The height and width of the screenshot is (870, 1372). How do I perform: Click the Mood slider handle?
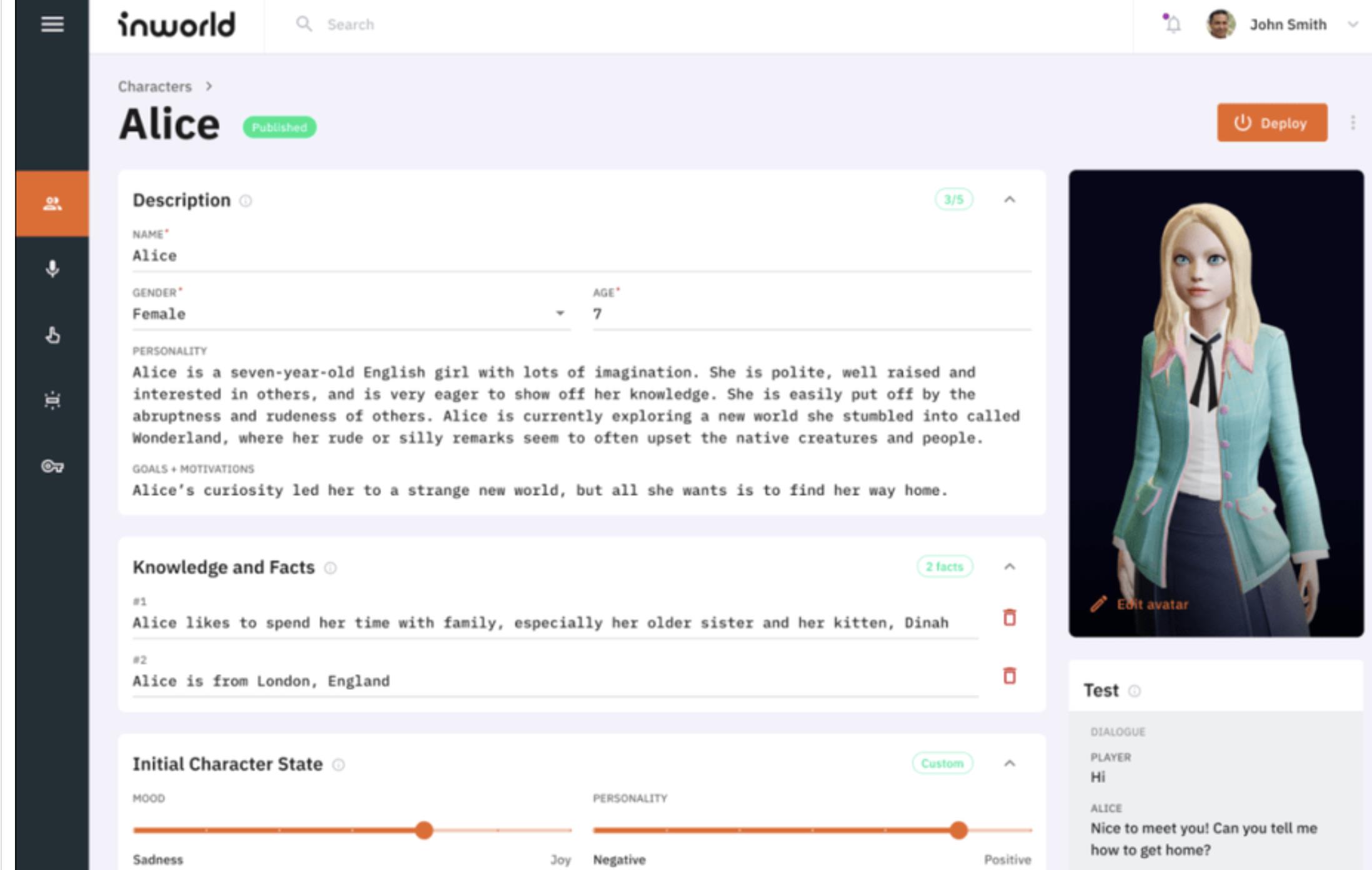(x=424, y=830)
